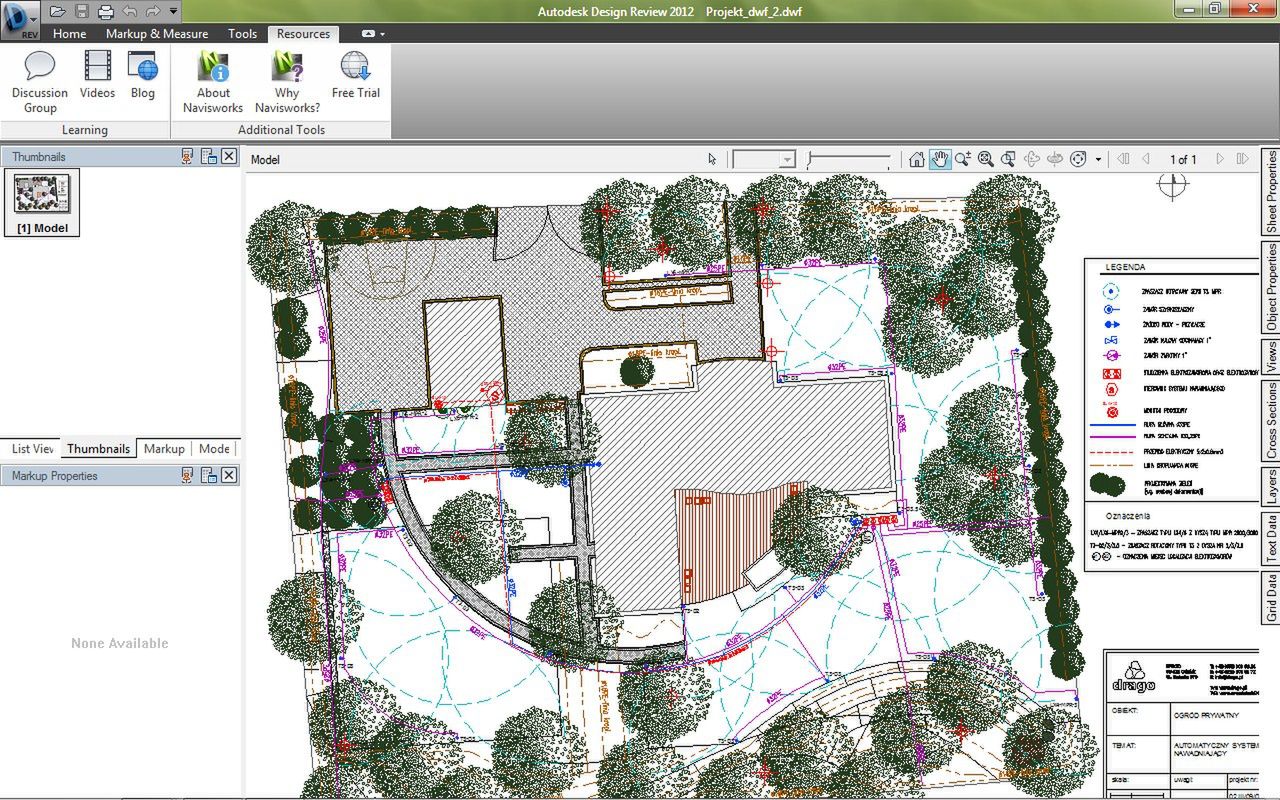The height and width of the screenshot is (800, 1280).
Task: Select the Pan hand tool
Action: pos(940,159)
